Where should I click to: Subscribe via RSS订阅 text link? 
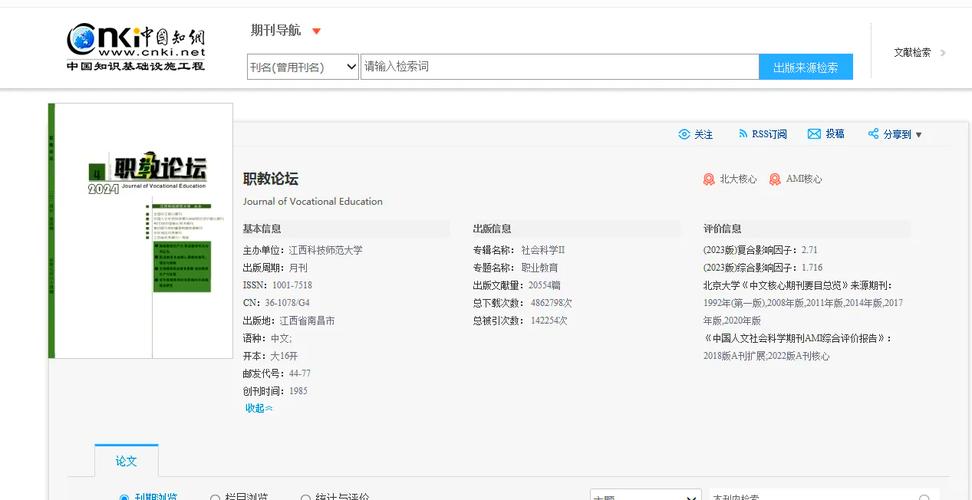pos(769,134)
